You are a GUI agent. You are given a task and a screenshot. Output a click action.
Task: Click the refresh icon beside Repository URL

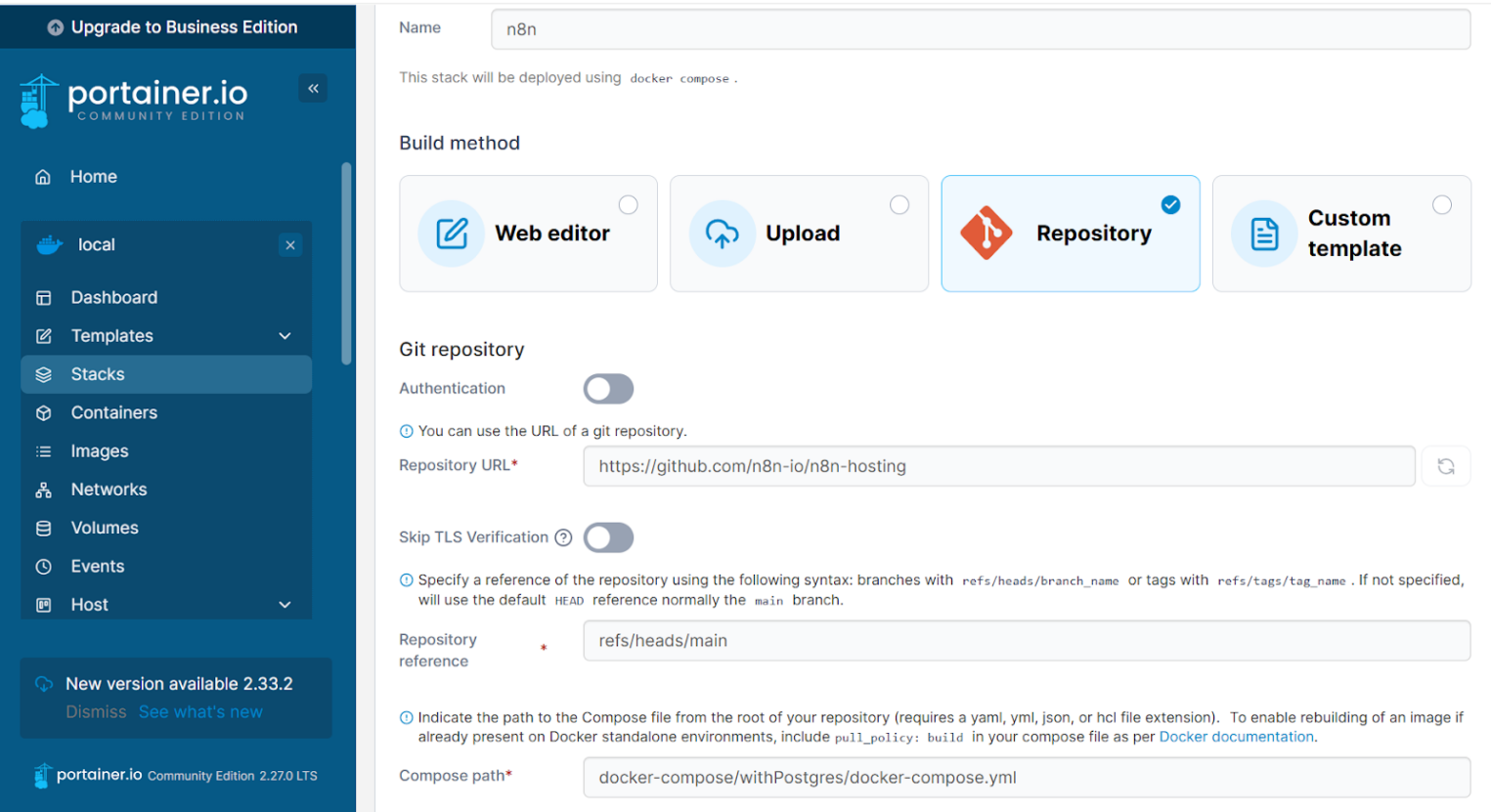pyautogui.click(x=1445, y=466)
